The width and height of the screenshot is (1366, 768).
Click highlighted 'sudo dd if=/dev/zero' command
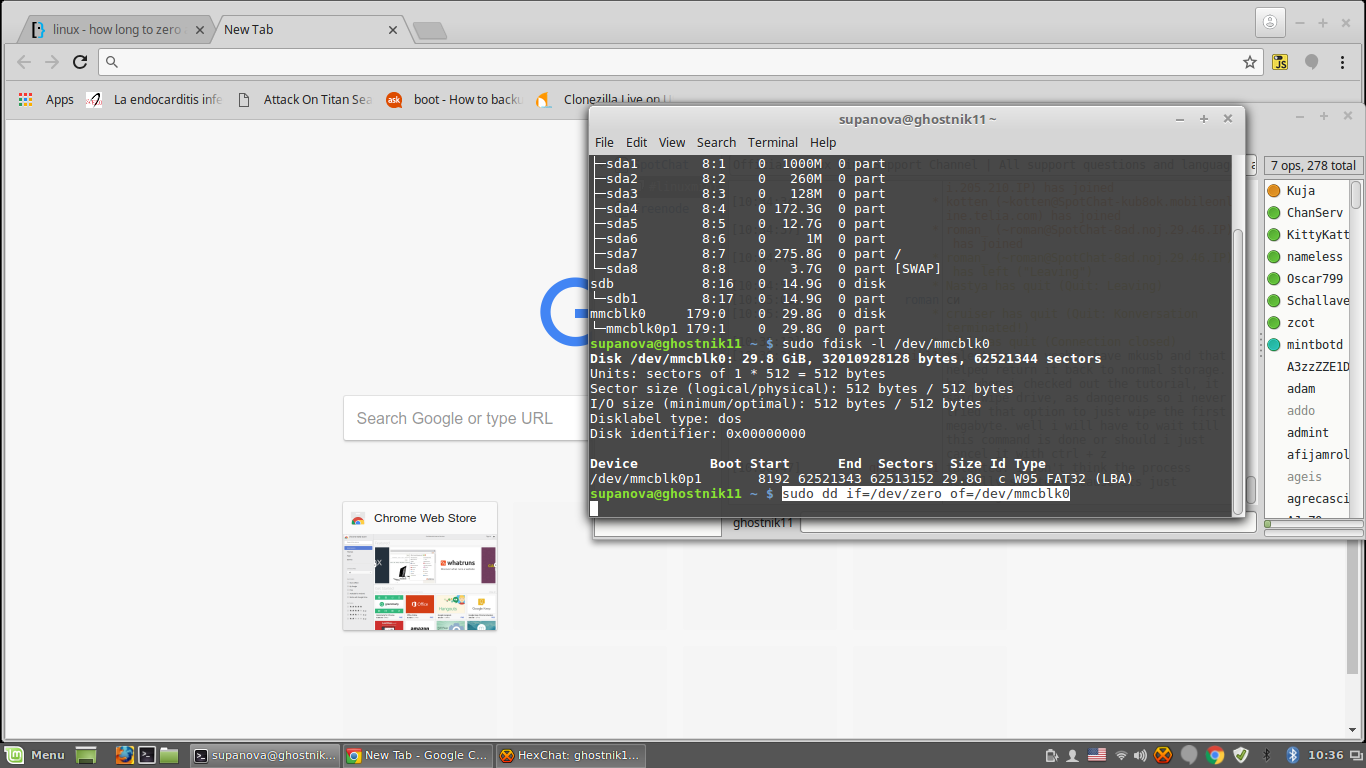point(926,494)
